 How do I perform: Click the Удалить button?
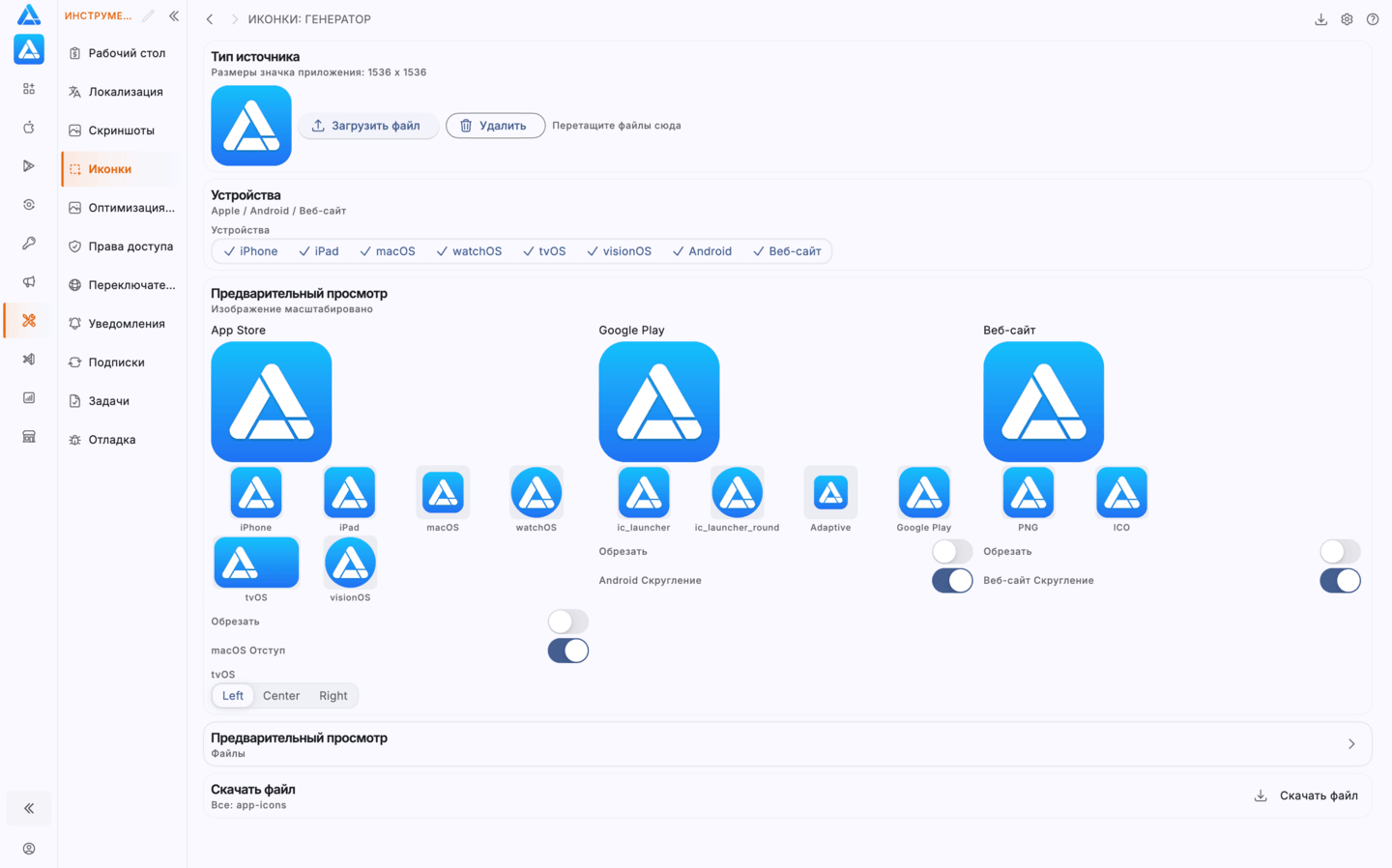(495, 126)
